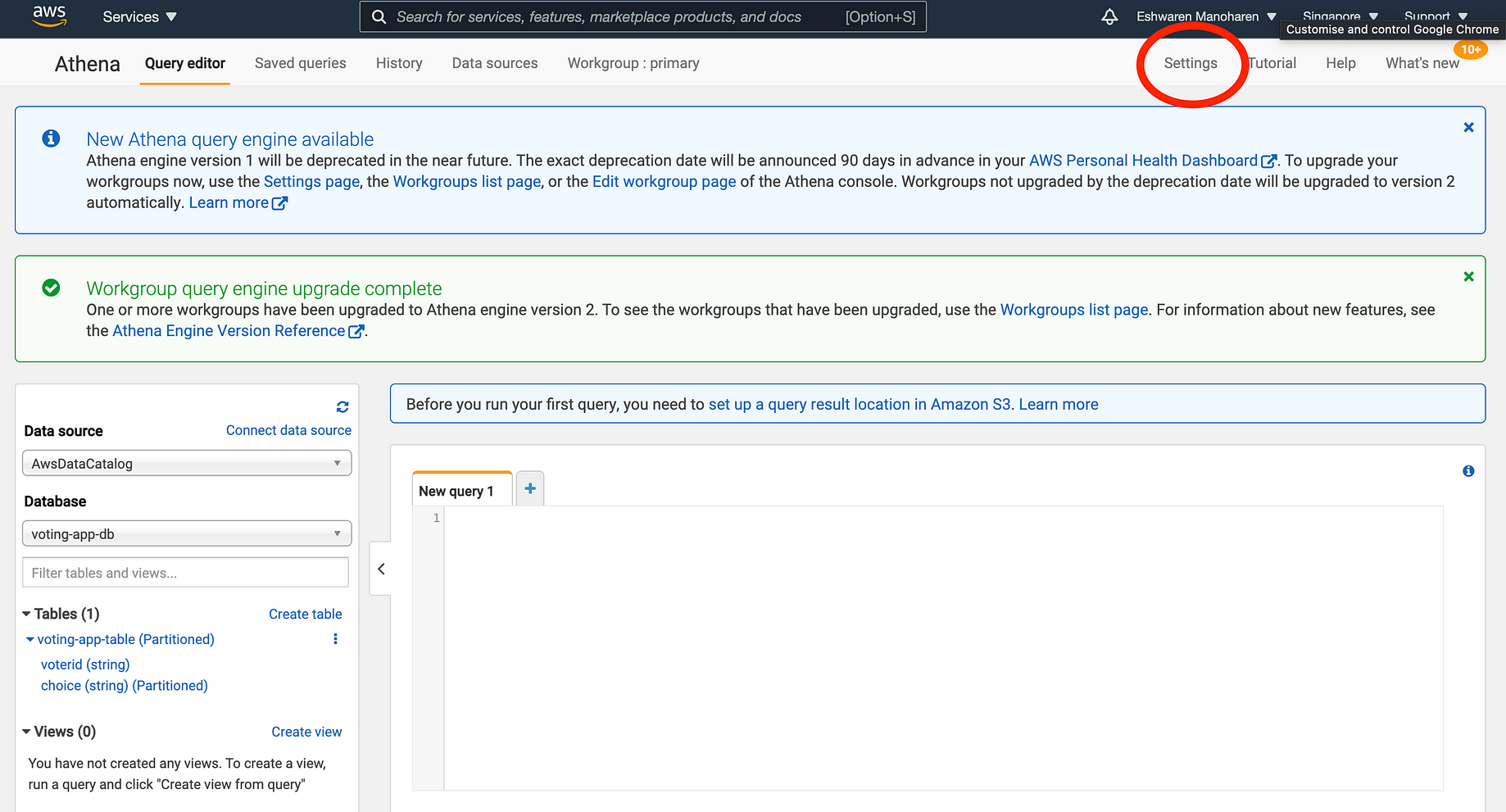Screen dimensions: 1506x812
Task: Dismiss the upgrade complete banner
Action: (1468, 276)
